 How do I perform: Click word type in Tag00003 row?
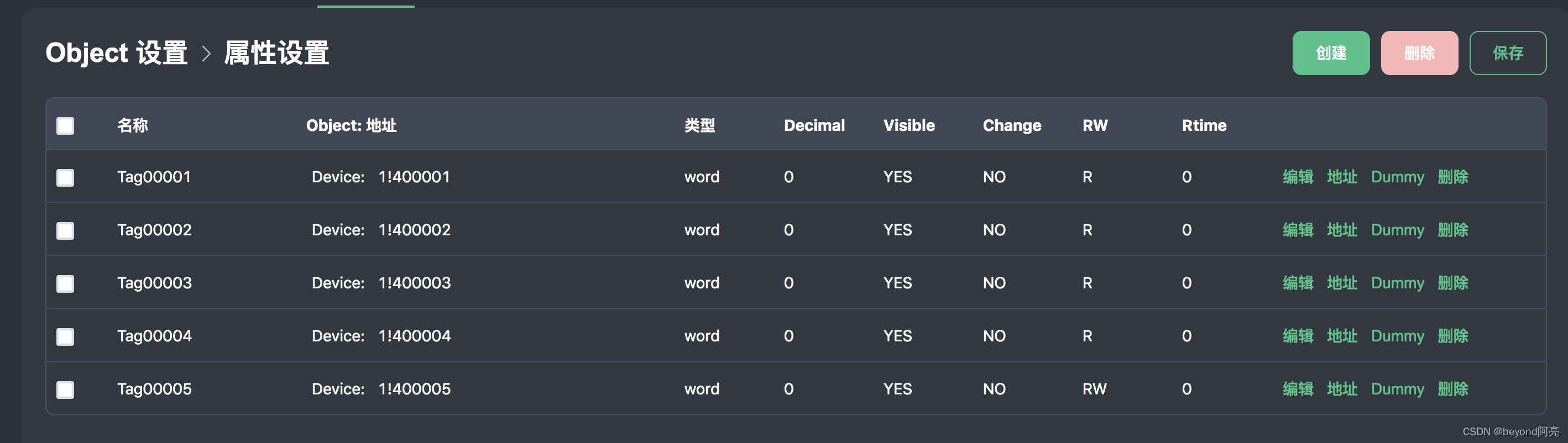[702, 283]
